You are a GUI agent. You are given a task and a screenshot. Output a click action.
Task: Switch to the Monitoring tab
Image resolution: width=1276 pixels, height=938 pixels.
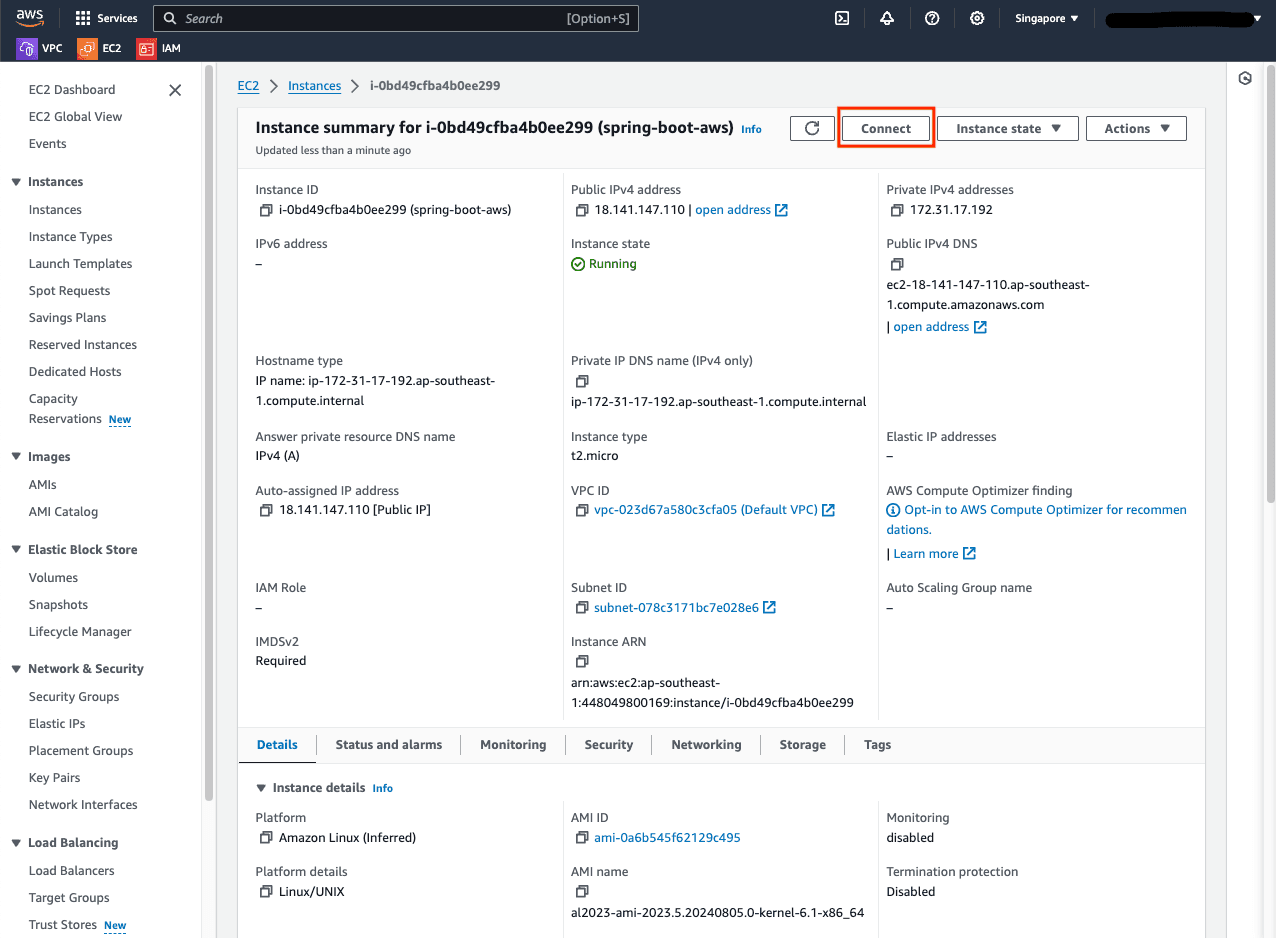pyautogui.click(x=513, y=744)
